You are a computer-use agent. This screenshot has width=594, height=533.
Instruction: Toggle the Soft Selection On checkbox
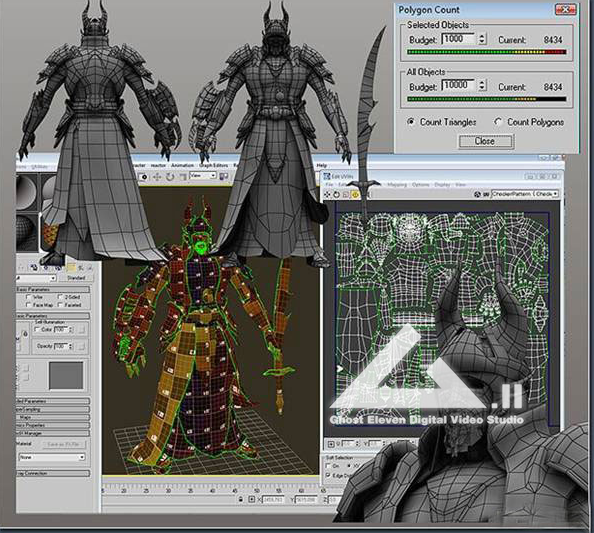click(328, 466)
